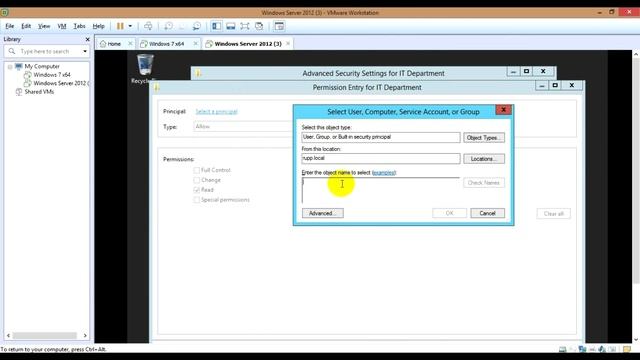Viewport: 640px width, 360px height.
Task: Open the Type Allow dropdown
Action: [243, 127]
